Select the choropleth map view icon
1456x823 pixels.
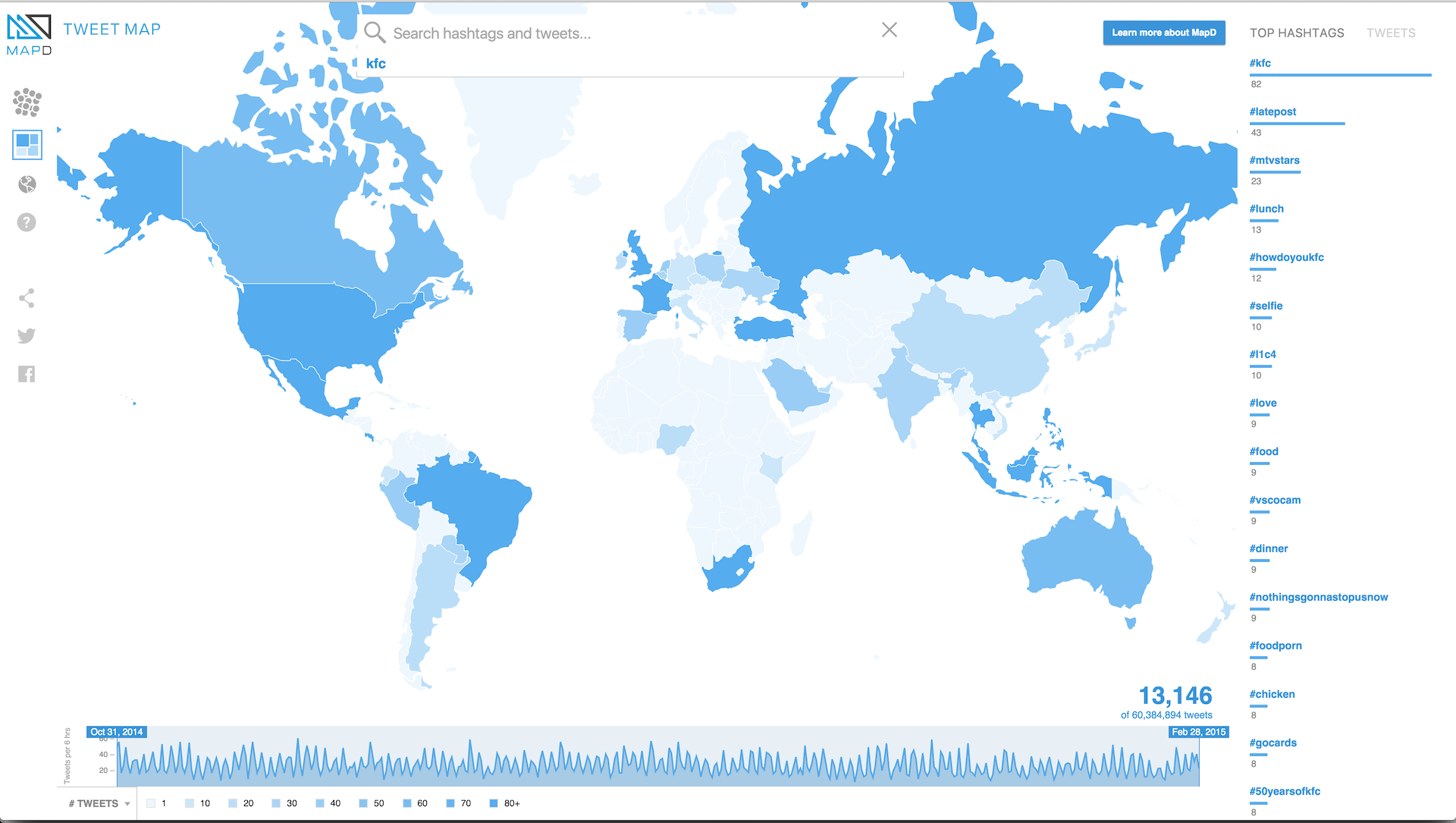pos(27,144)
